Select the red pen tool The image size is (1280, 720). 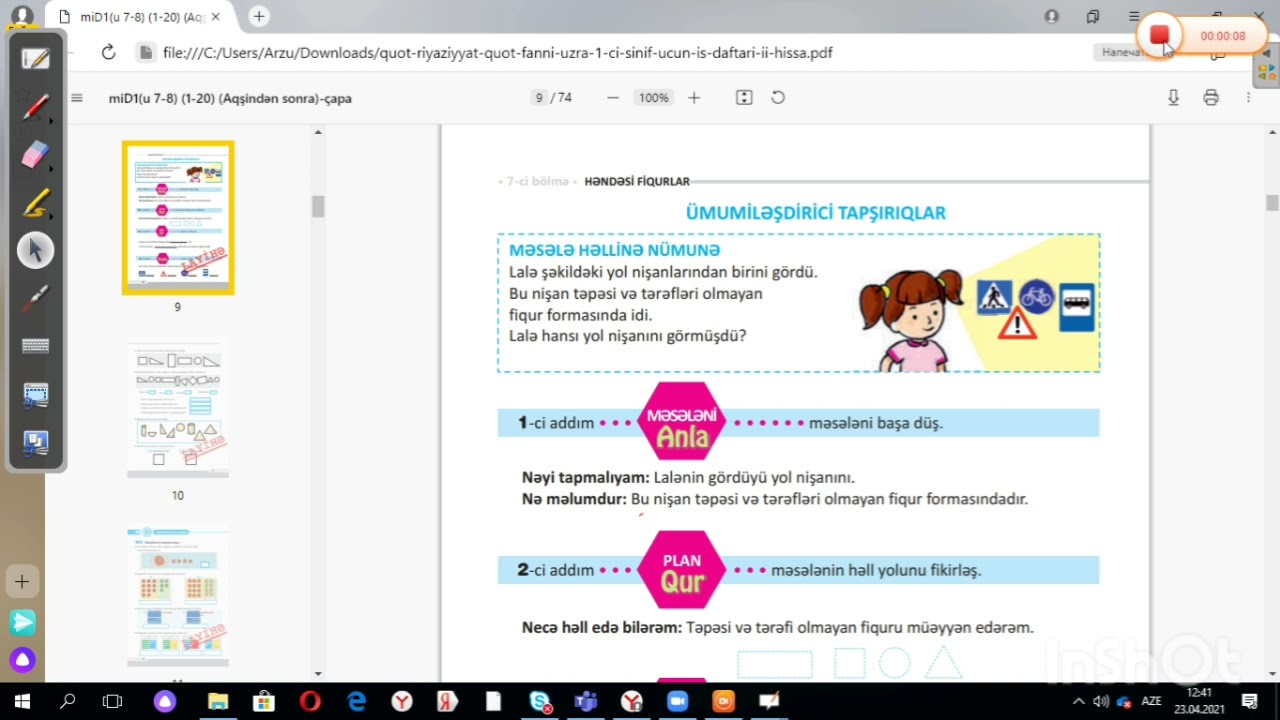pyautogui.click(x=36, y=106)
